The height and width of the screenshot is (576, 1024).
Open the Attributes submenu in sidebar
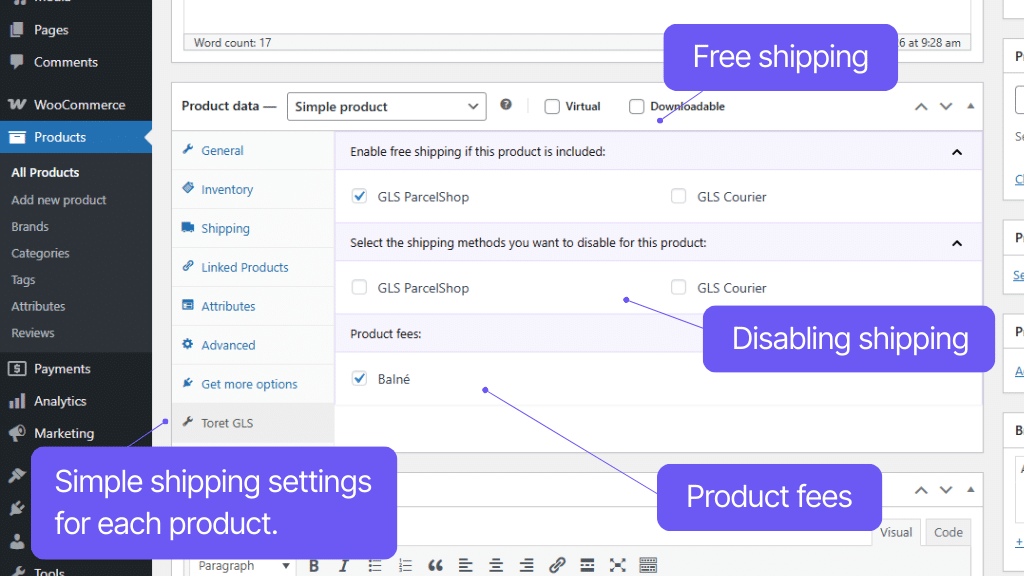[x=39, y=306]
